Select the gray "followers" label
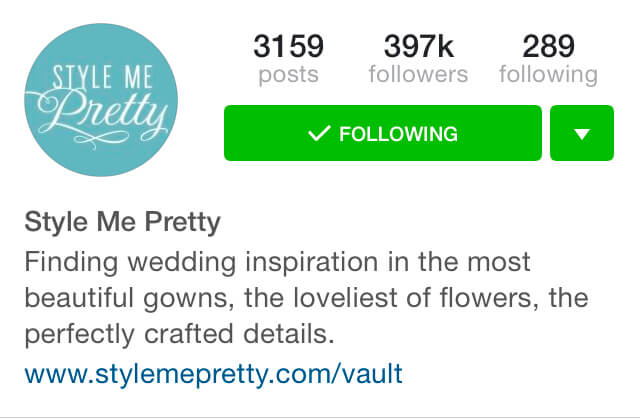Viewport: 640px width, 420px height. click(x=418, y=75)
